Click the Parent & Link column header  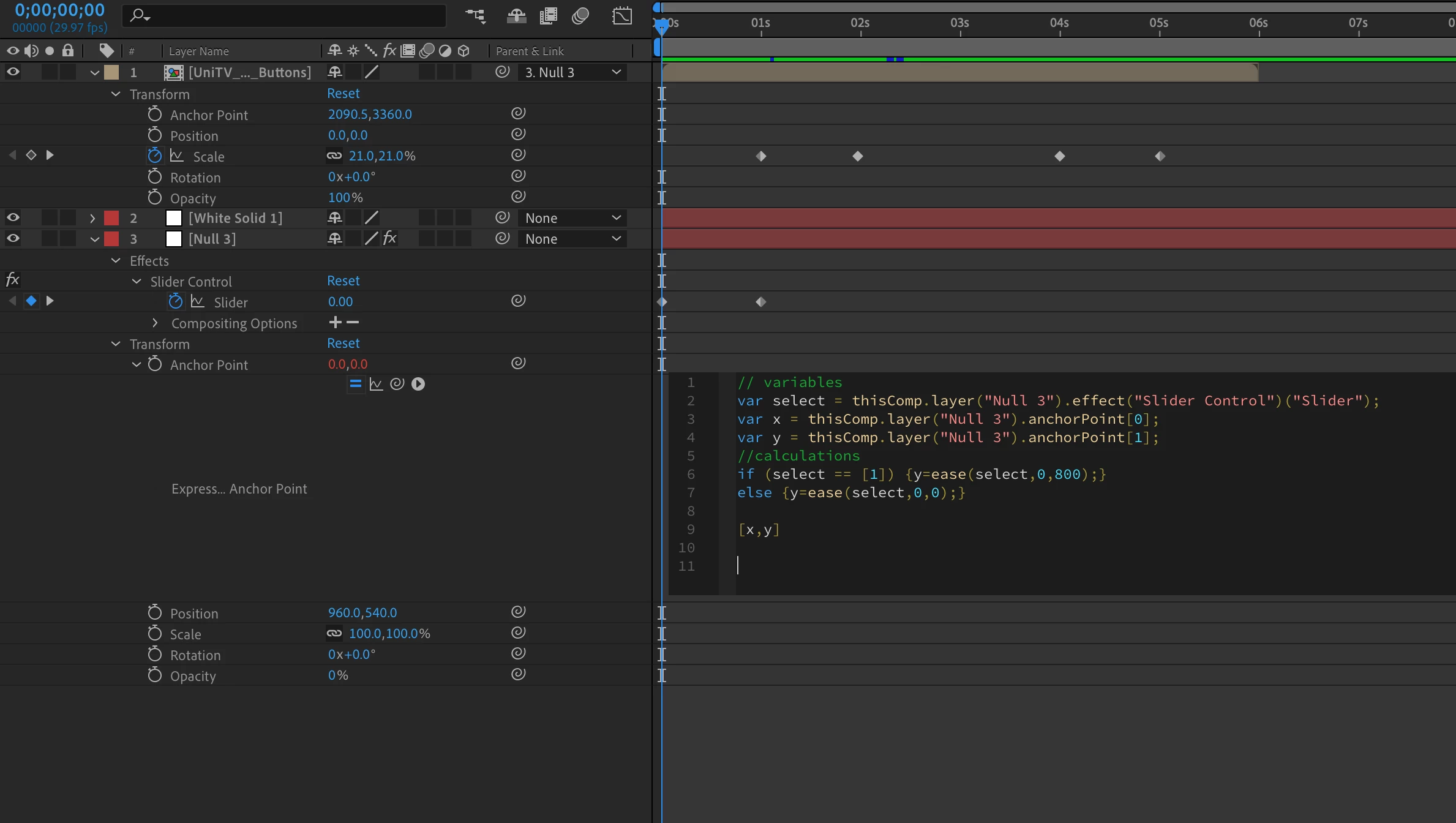point(530,51)
